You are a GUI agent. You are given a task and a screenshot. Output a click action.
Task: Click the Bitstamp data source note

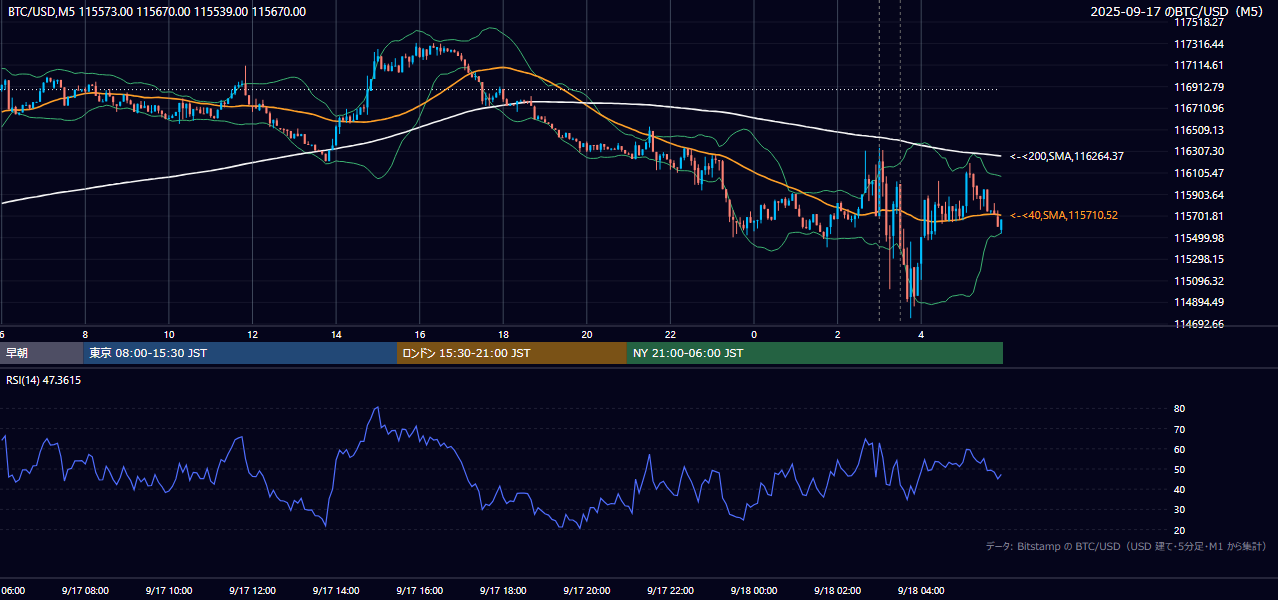point(1126,546)
